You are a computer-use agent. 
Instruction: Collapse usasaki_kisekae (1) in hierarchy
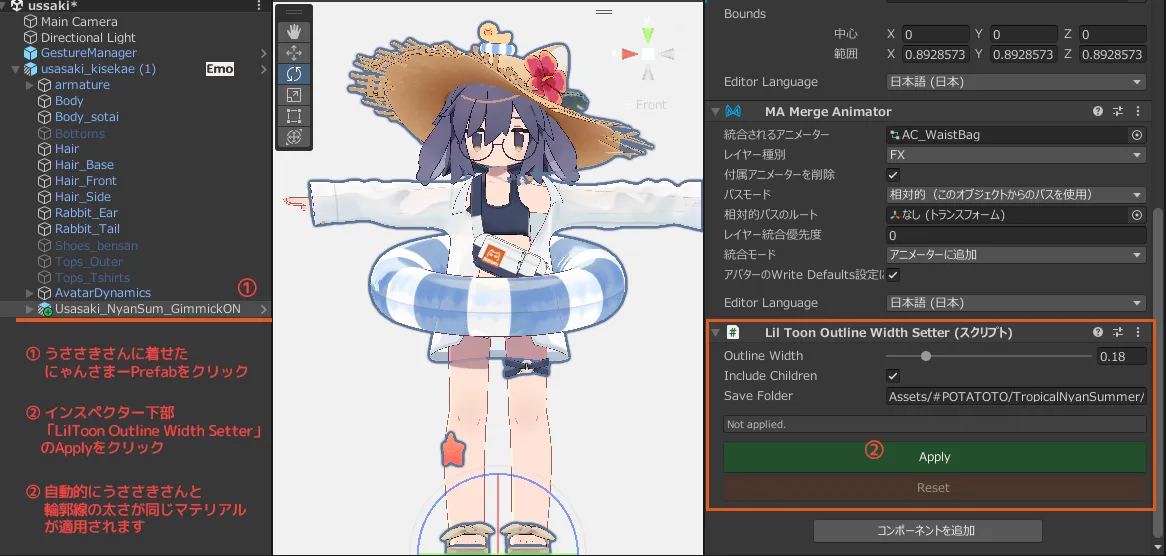[16, 69]
